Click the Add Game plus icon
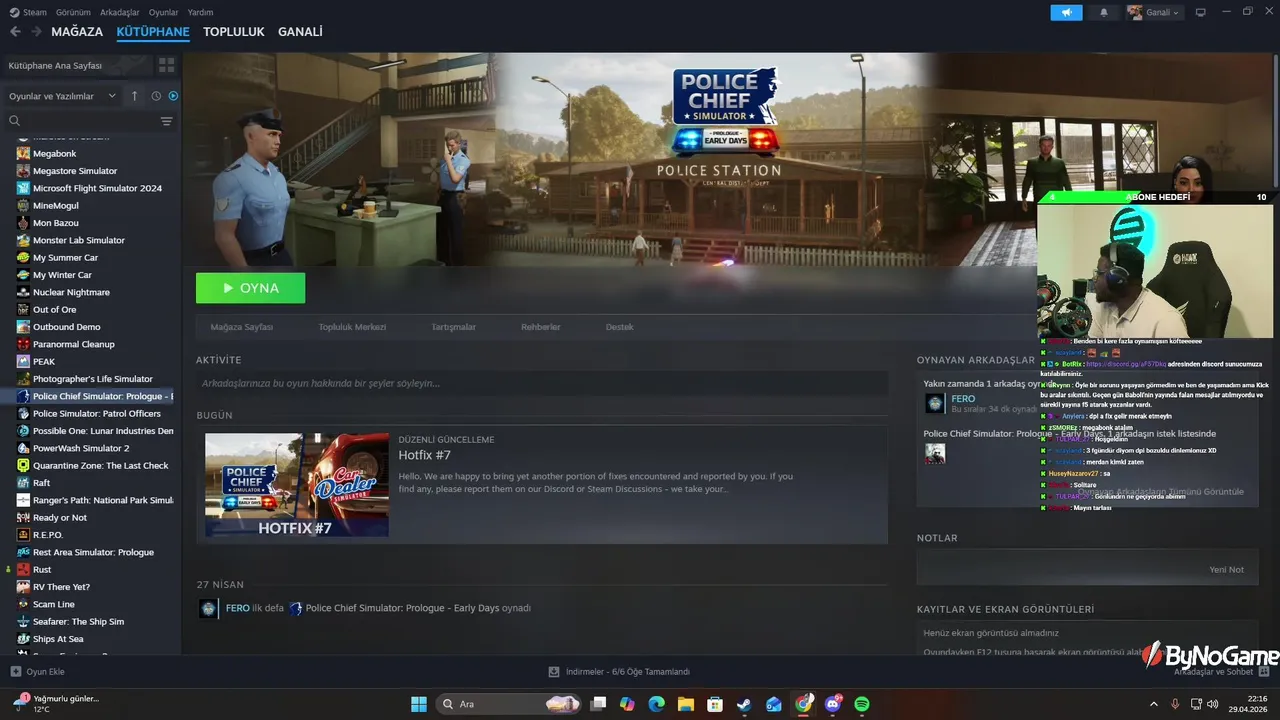 [15, 672]
